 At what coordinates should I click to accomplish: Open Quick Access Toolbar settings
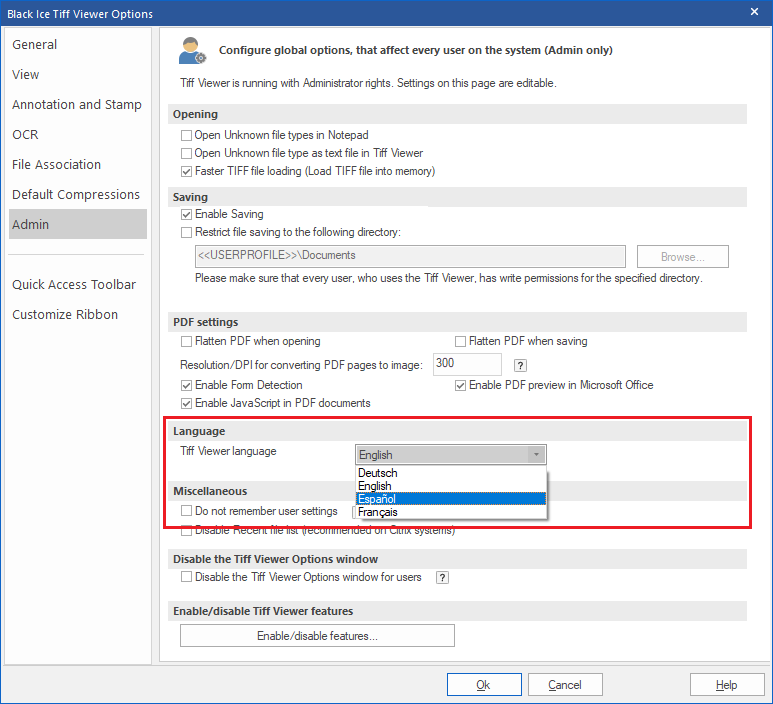[x=78, y=284]
